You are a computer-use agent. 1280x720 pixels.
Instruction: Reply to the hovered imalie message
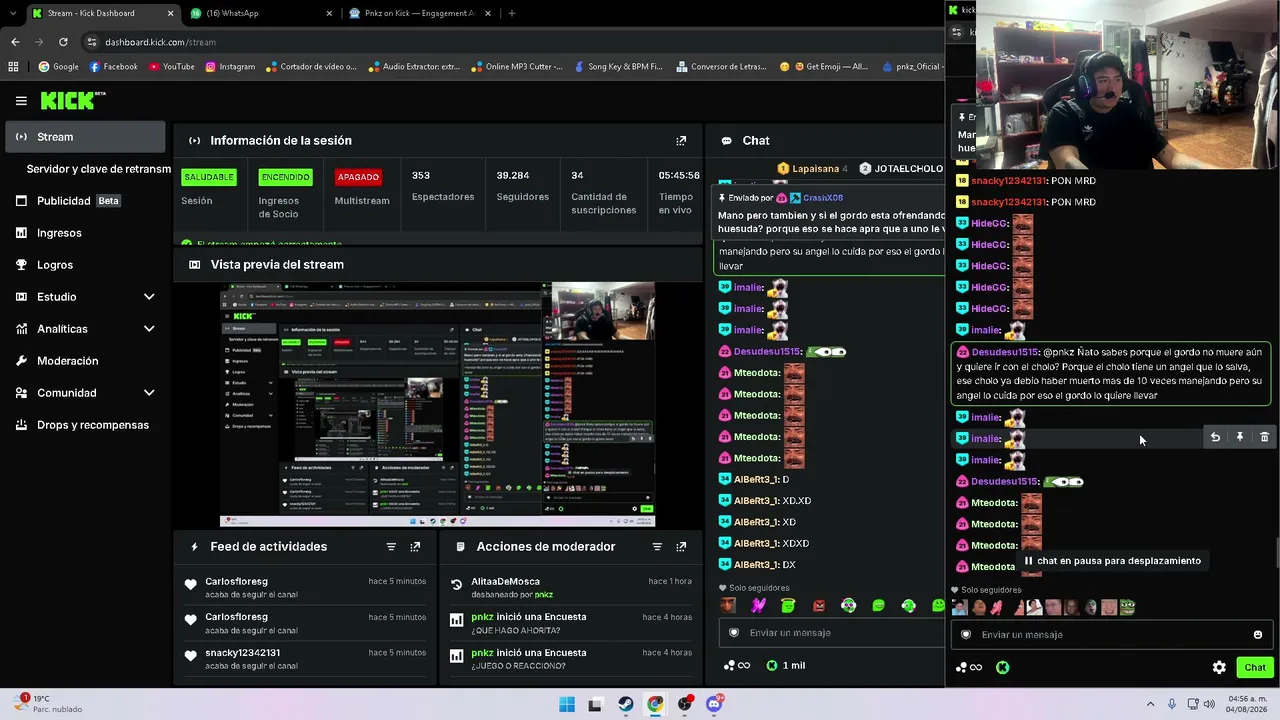coord(1215,437)
